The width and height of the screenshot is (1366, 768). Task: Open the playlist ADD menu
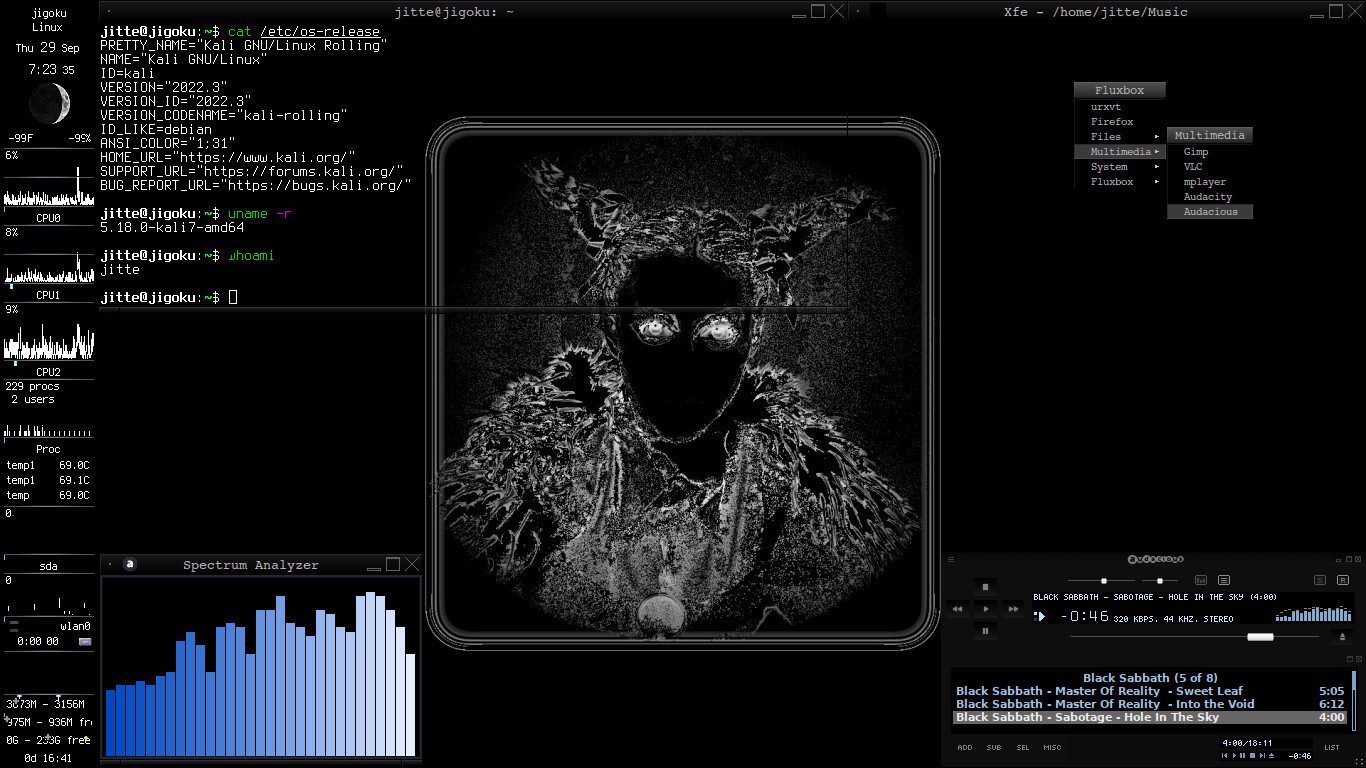tap(965, 747)
